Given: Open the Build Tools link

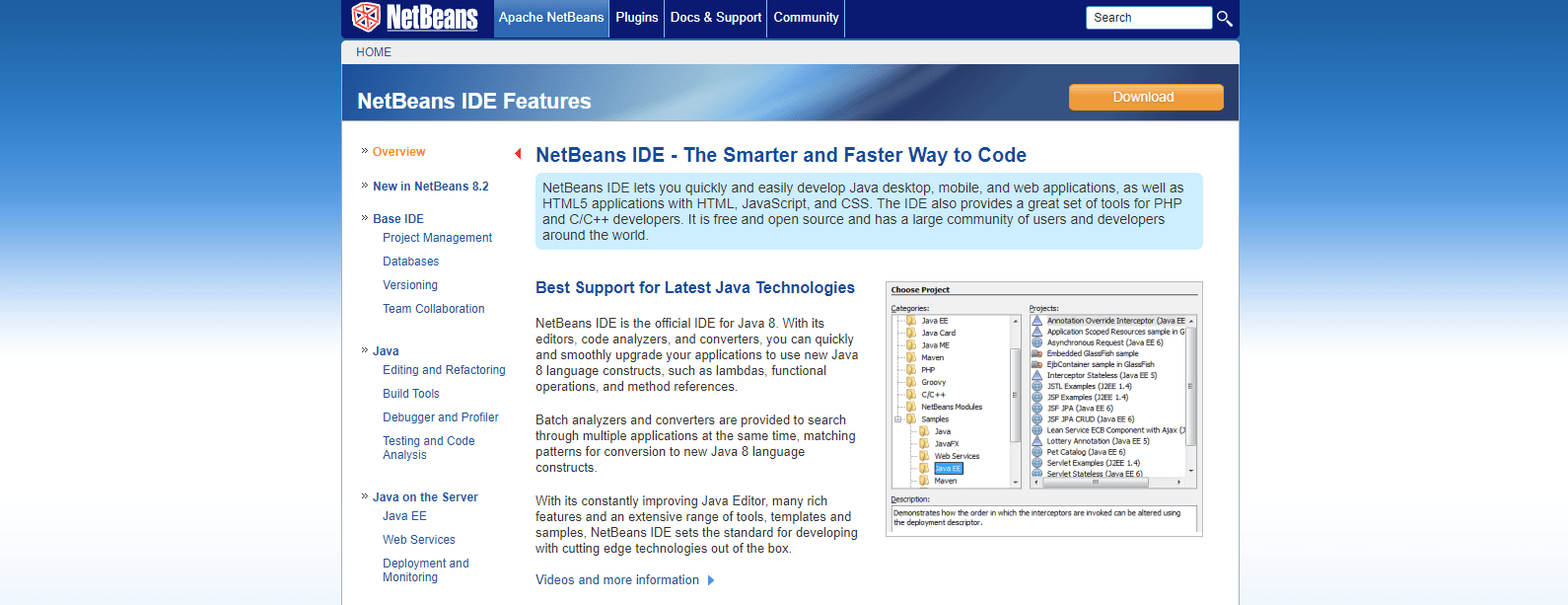Looking at the screenshot, I should coord(411,394).
